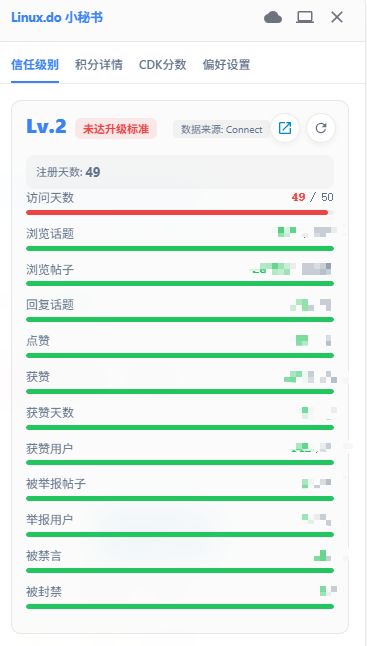Close the Linux.do 小秘书 panel
The image size is (367, 646).
(337, 17)
